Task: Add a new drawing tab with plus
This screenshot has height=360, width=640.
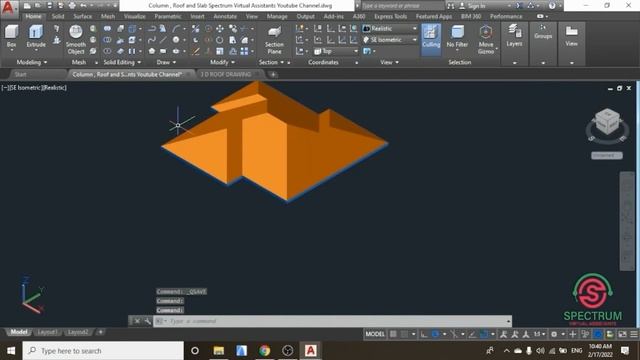Action: 273,74
